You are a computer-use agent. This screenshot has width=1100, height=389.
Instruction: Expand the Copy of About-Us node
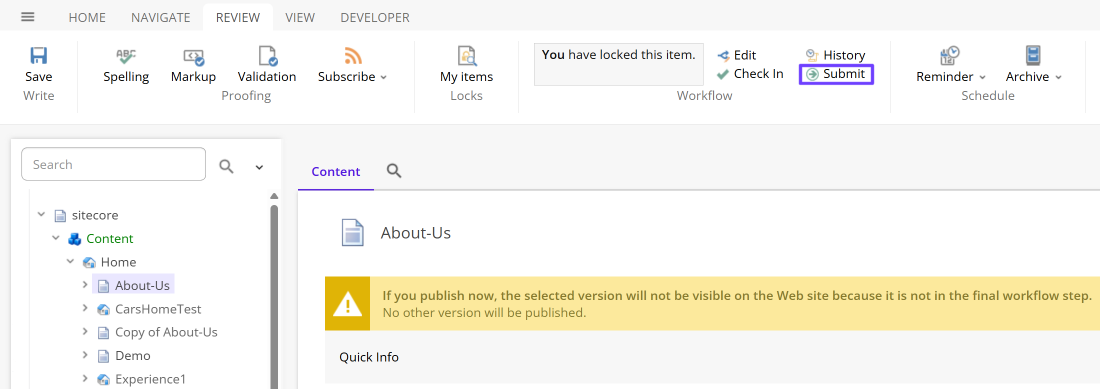[85, 332]
